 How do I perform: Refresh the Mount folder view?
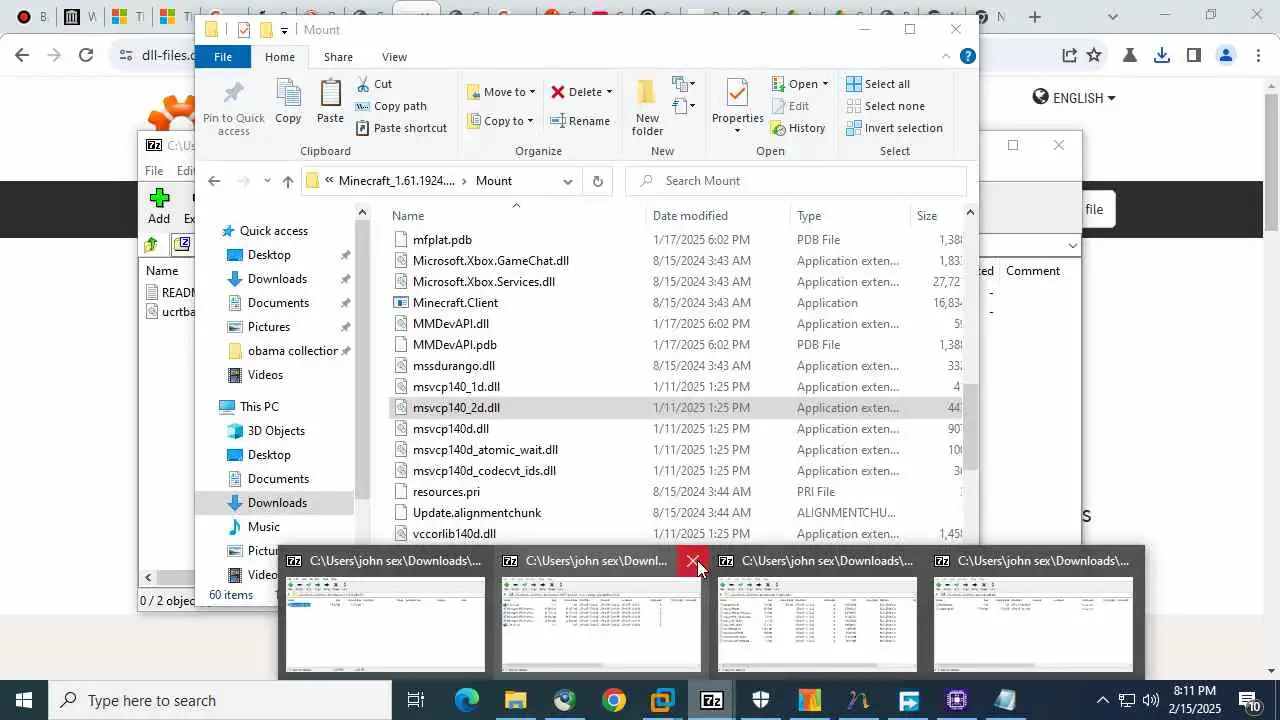(x=597, y=181)
